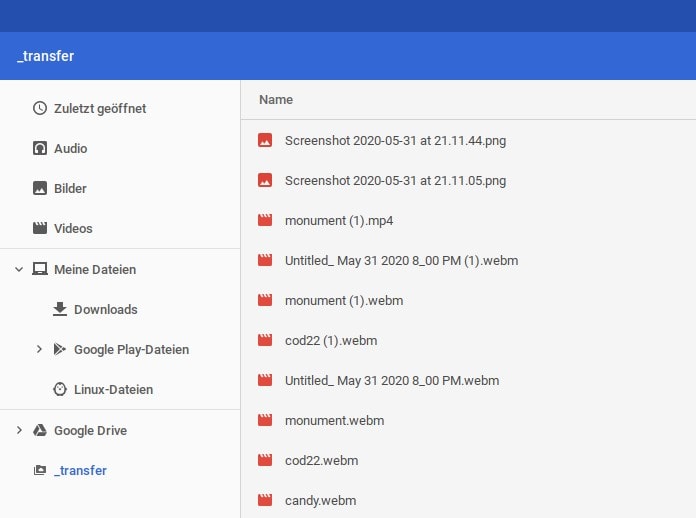Click the picture icon next to Bilder
Image resolution: width=696 pixels, height=518 pixels.
coord(40,188)
